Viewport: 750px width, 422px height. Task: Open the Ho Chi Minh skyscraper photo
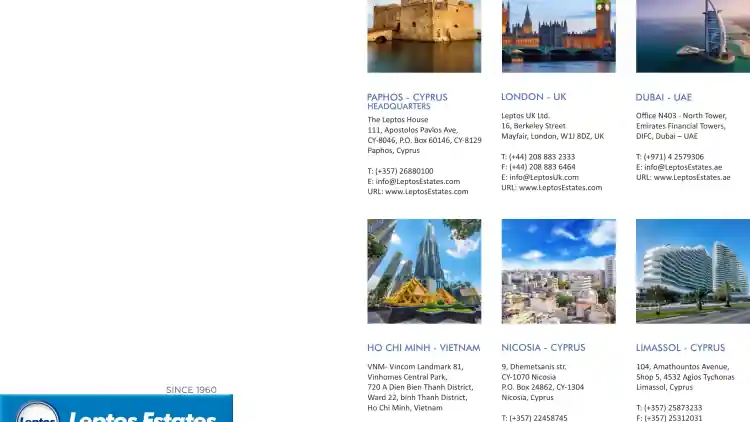point(424,271)
